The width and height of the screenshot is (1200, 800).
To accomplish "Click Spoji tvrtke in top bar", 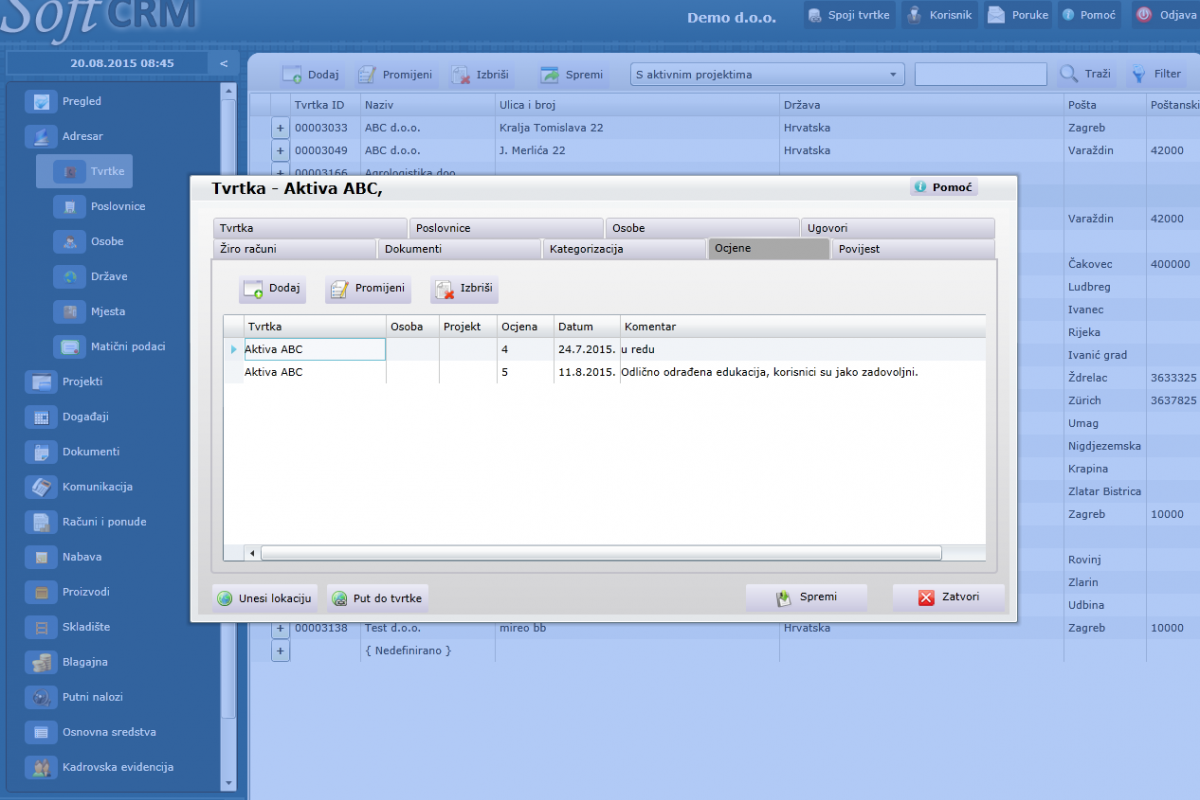I will pyautogui.click(x=848, y=15).
